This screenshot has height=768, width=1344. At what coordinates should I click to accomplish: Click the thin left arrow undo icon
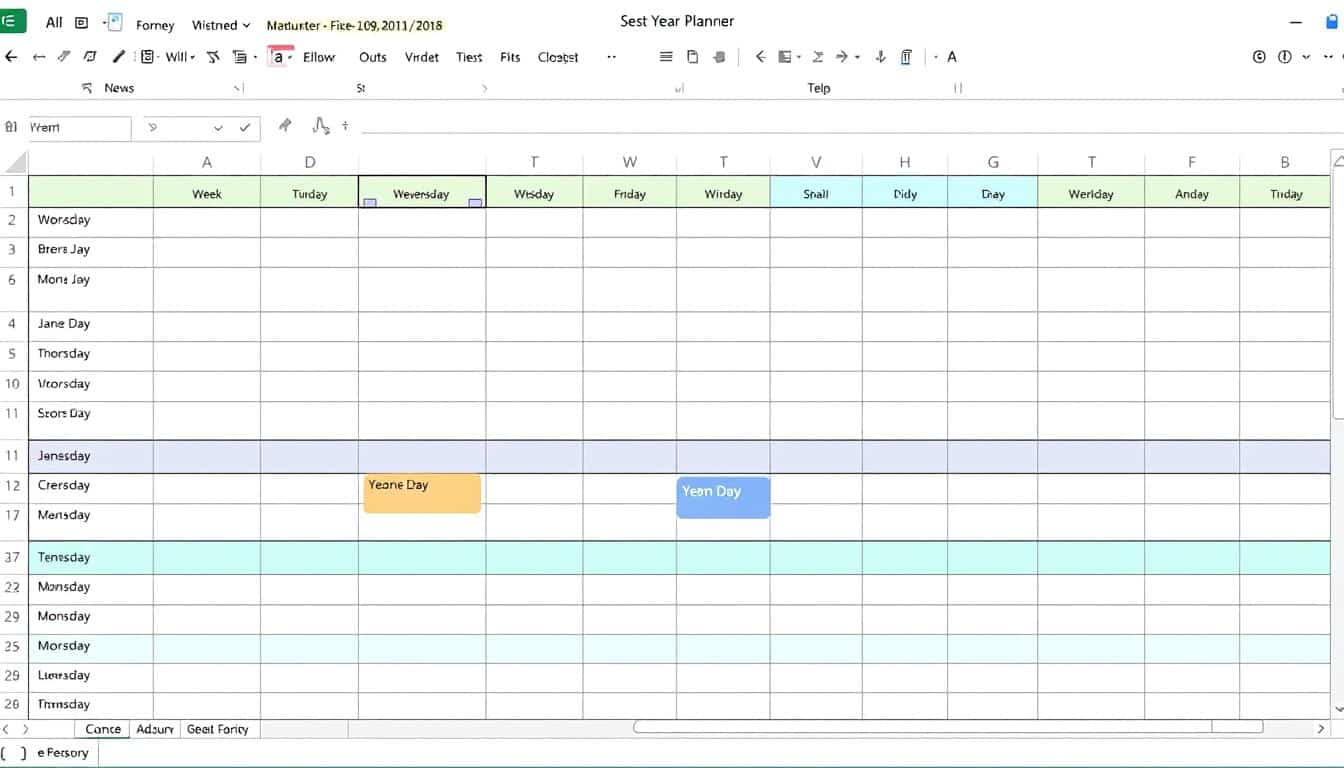point(39,57)
